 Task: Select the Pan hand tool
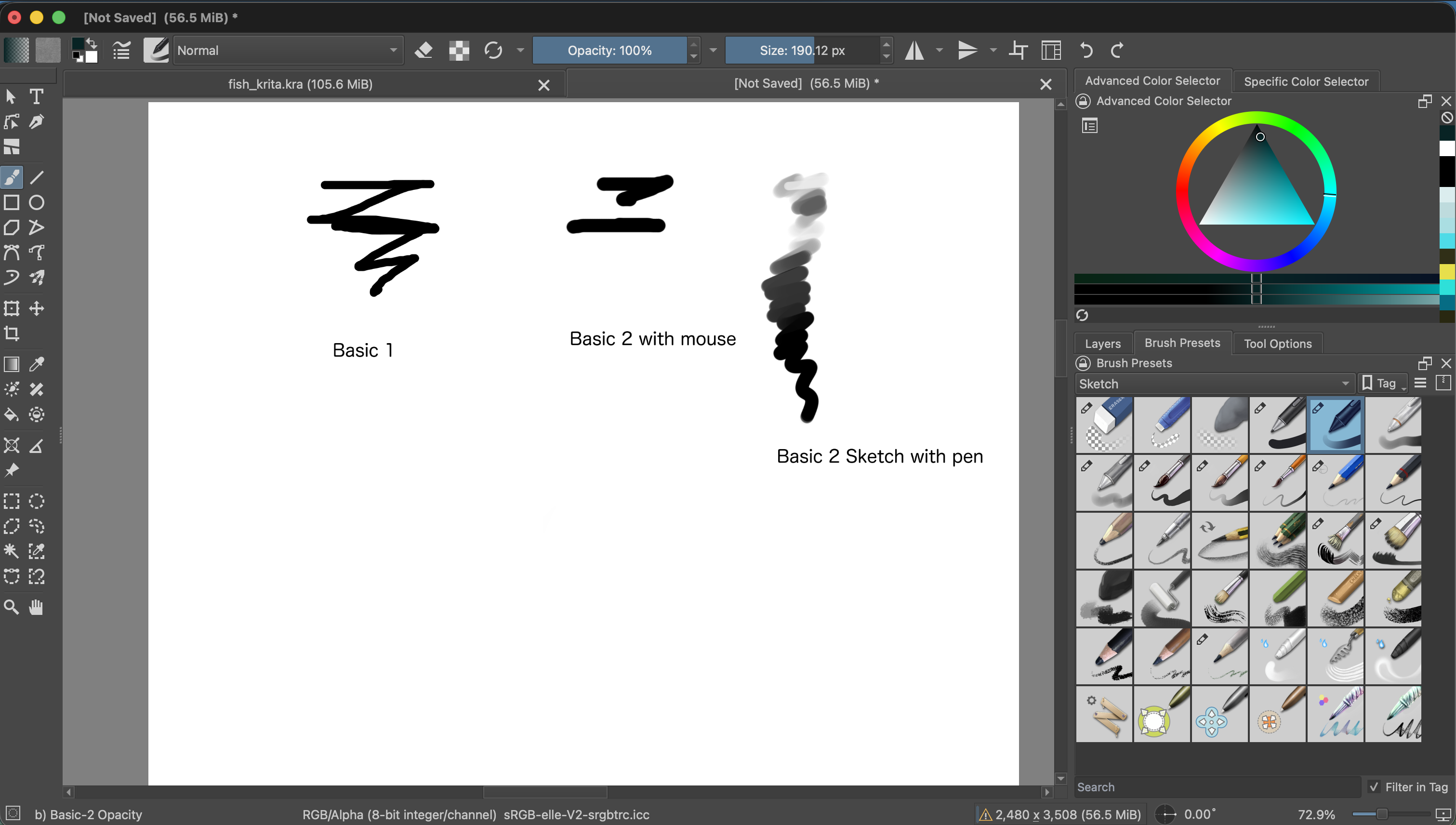point(37,607)
